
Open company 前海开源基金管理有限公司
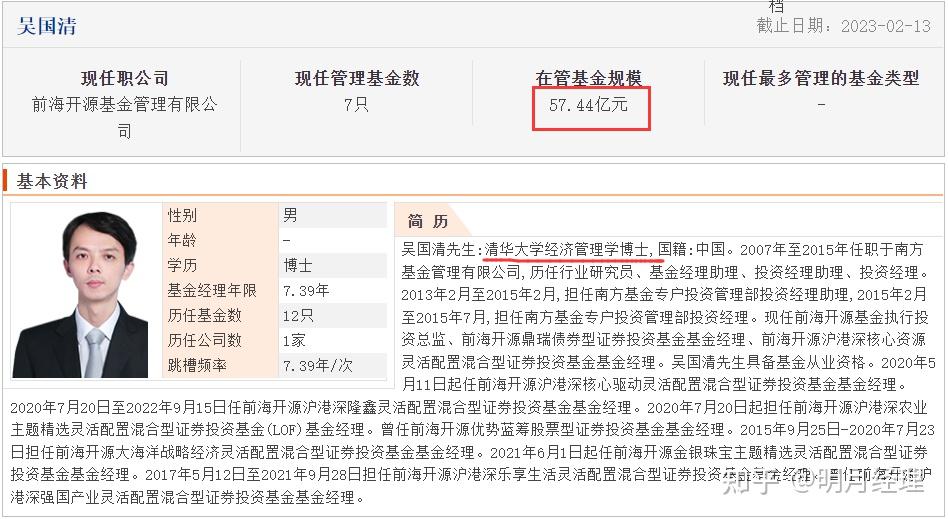click(125, 117)
